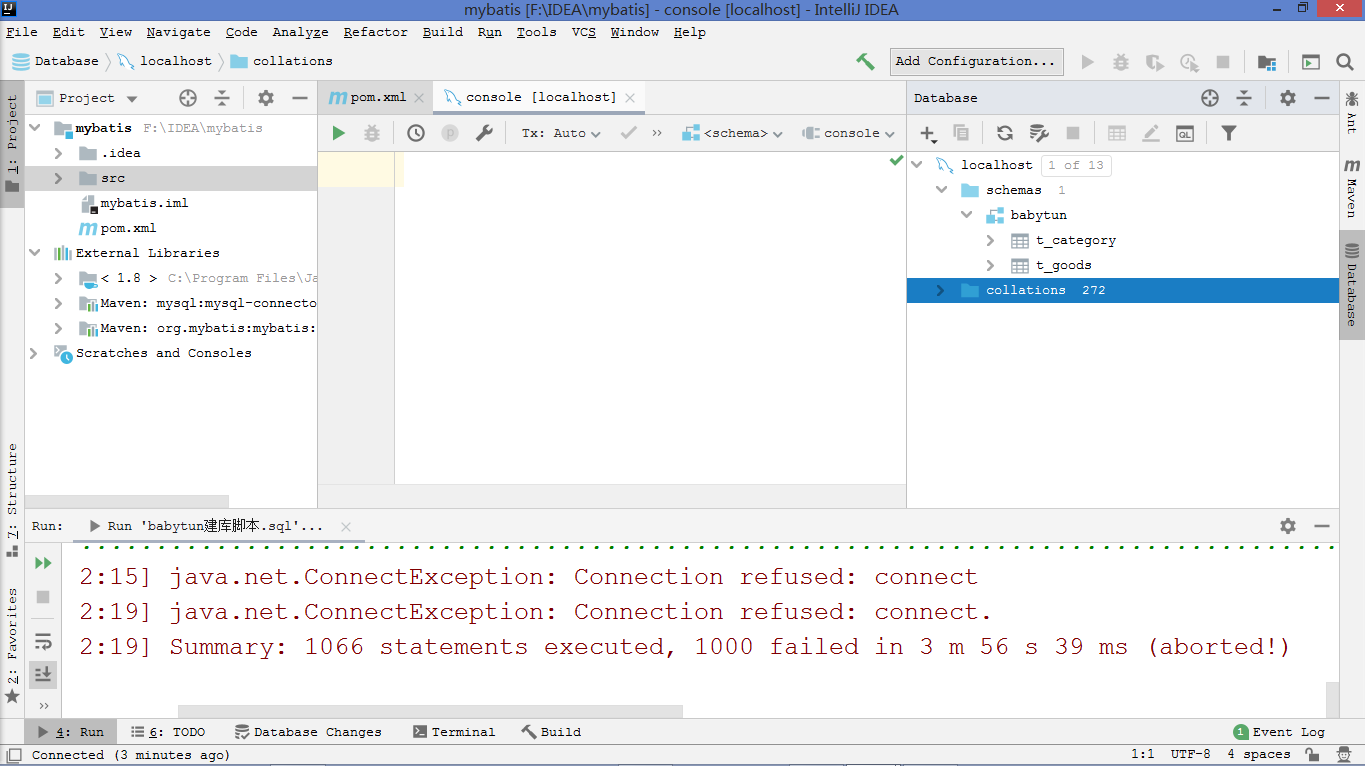The height and width of the screenshot is (766, 1365).
Task: Collapse the babytun schema node
Action: point(966,215)
